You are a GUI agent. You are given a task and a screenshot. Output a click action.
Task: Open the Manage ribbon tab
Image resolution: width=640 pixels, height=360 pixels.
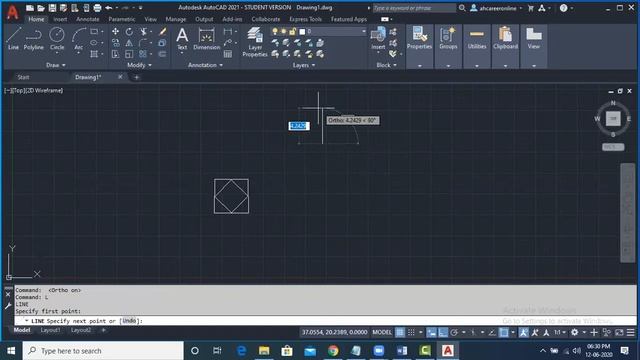point(176,19)
